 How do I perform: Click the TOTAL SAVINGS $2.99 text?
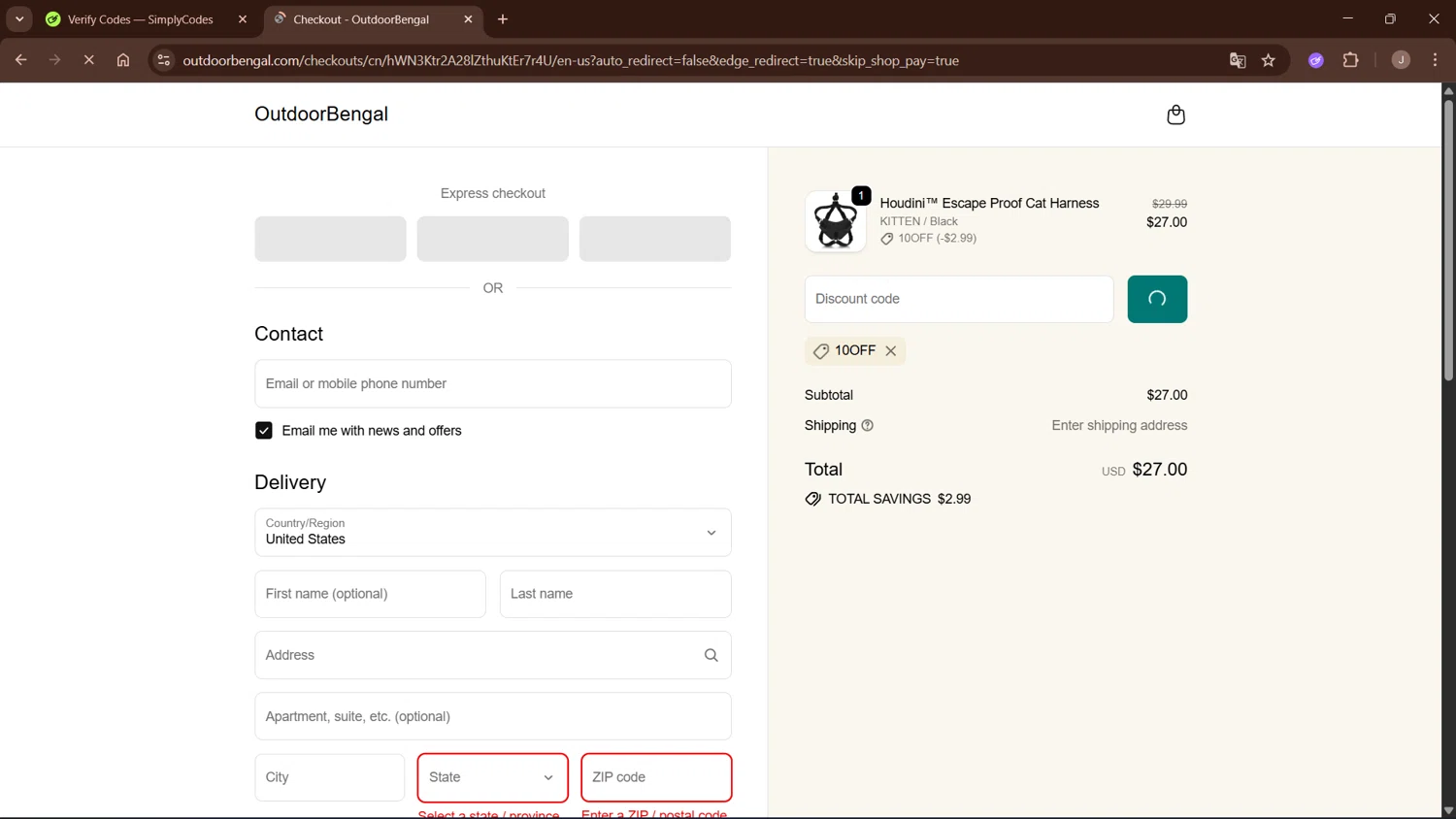pos(899,499)
